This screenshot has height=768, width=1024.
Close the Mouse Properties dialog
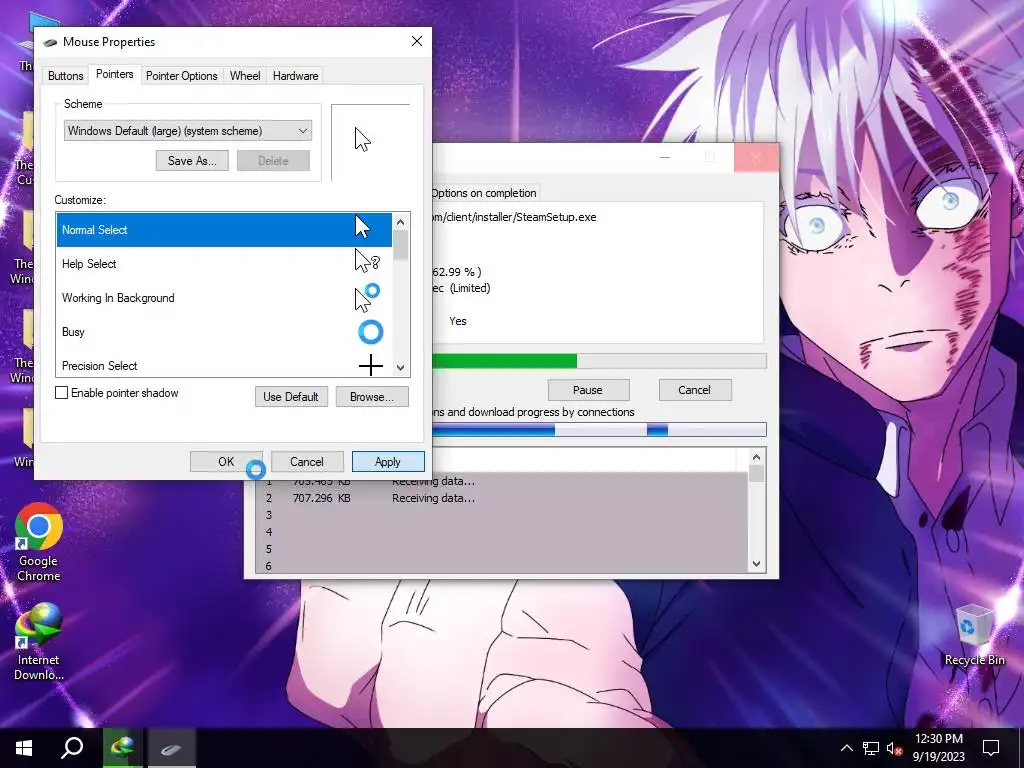tap(417, 41)
